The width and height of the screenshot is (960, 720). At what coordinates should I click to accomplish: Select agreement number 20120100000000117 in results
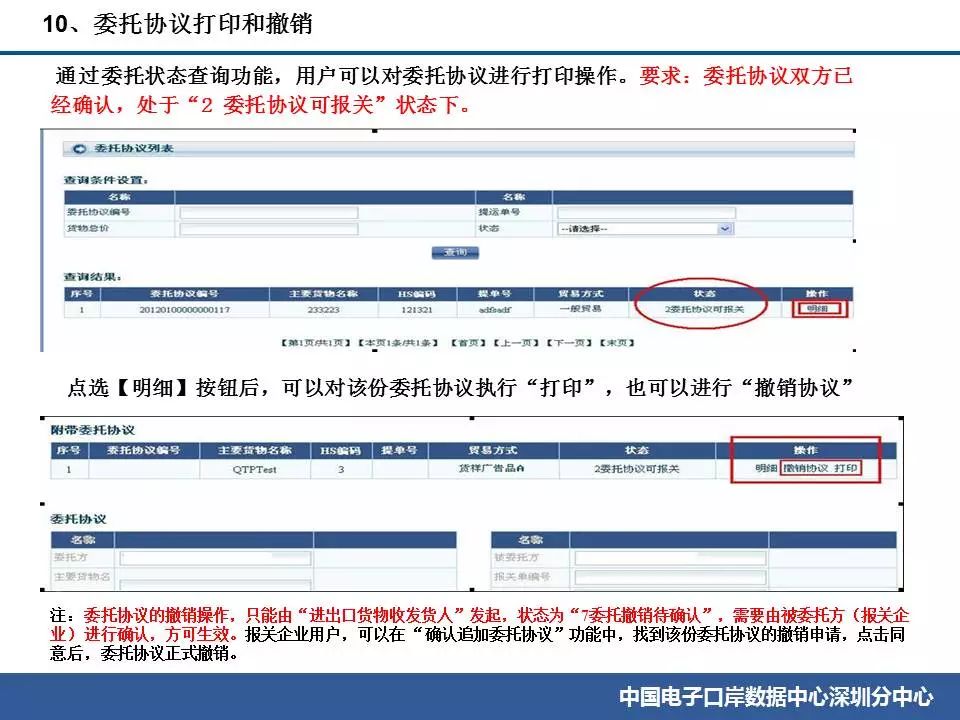pos(184,310)
